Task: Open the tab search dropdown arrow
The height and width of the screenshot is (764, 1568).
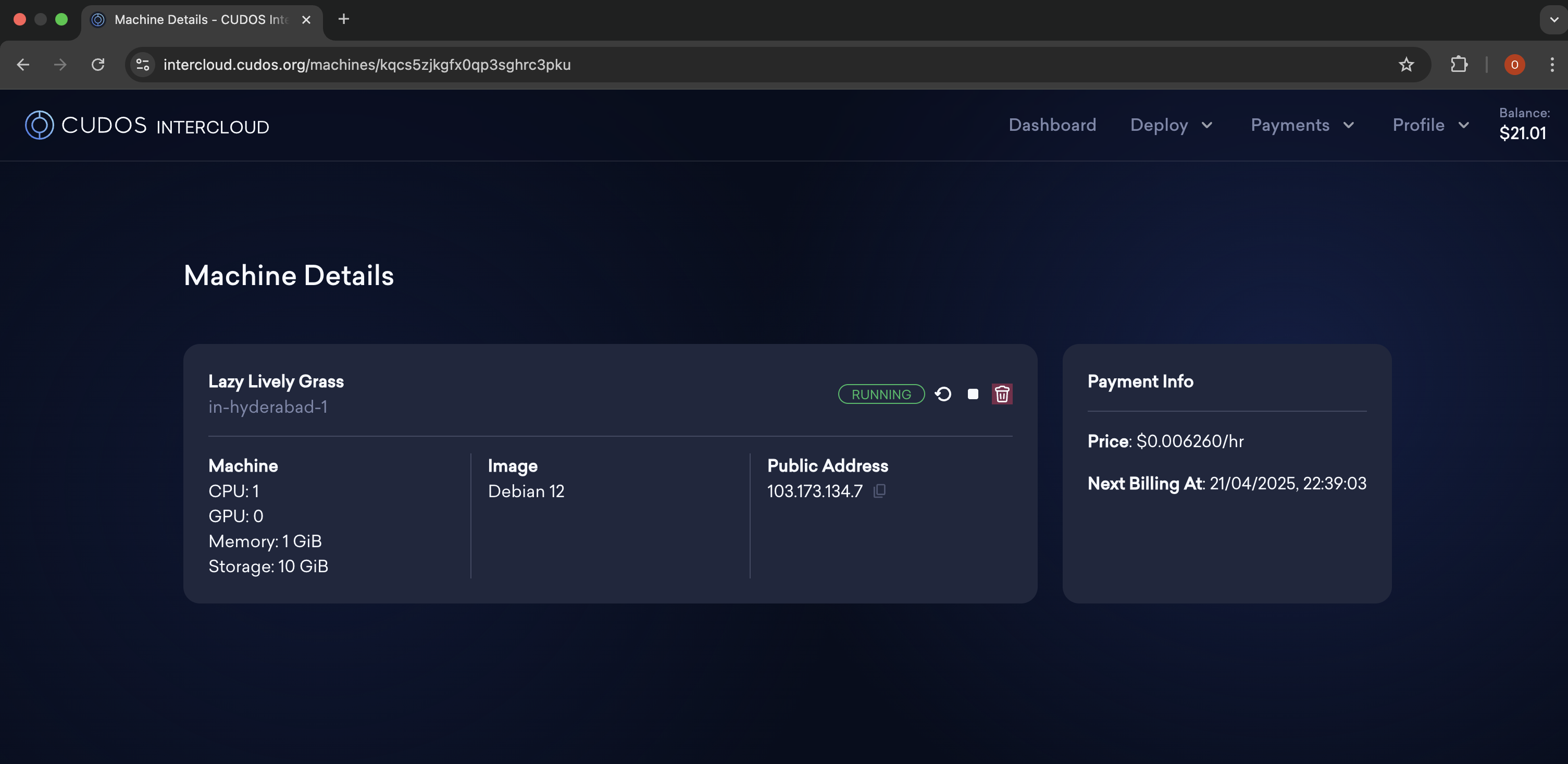Action: (x=1553, y=19)
